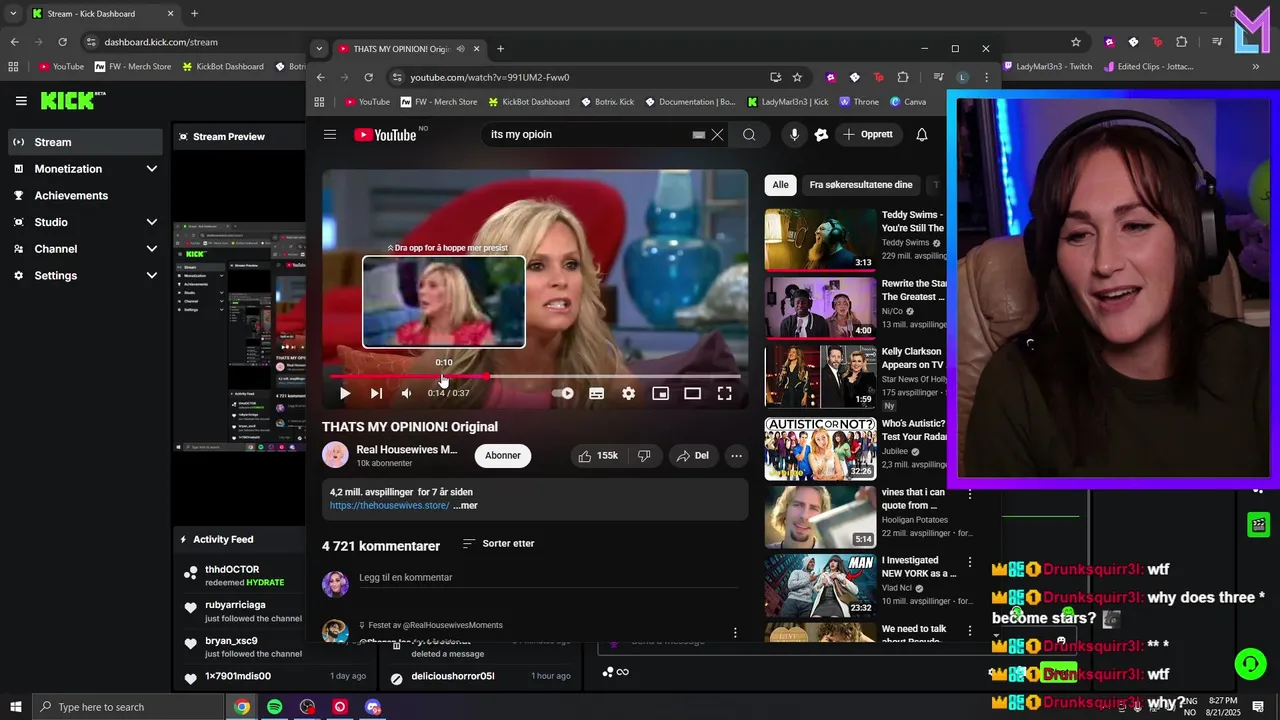Share the video via Del button

(693, 456)
